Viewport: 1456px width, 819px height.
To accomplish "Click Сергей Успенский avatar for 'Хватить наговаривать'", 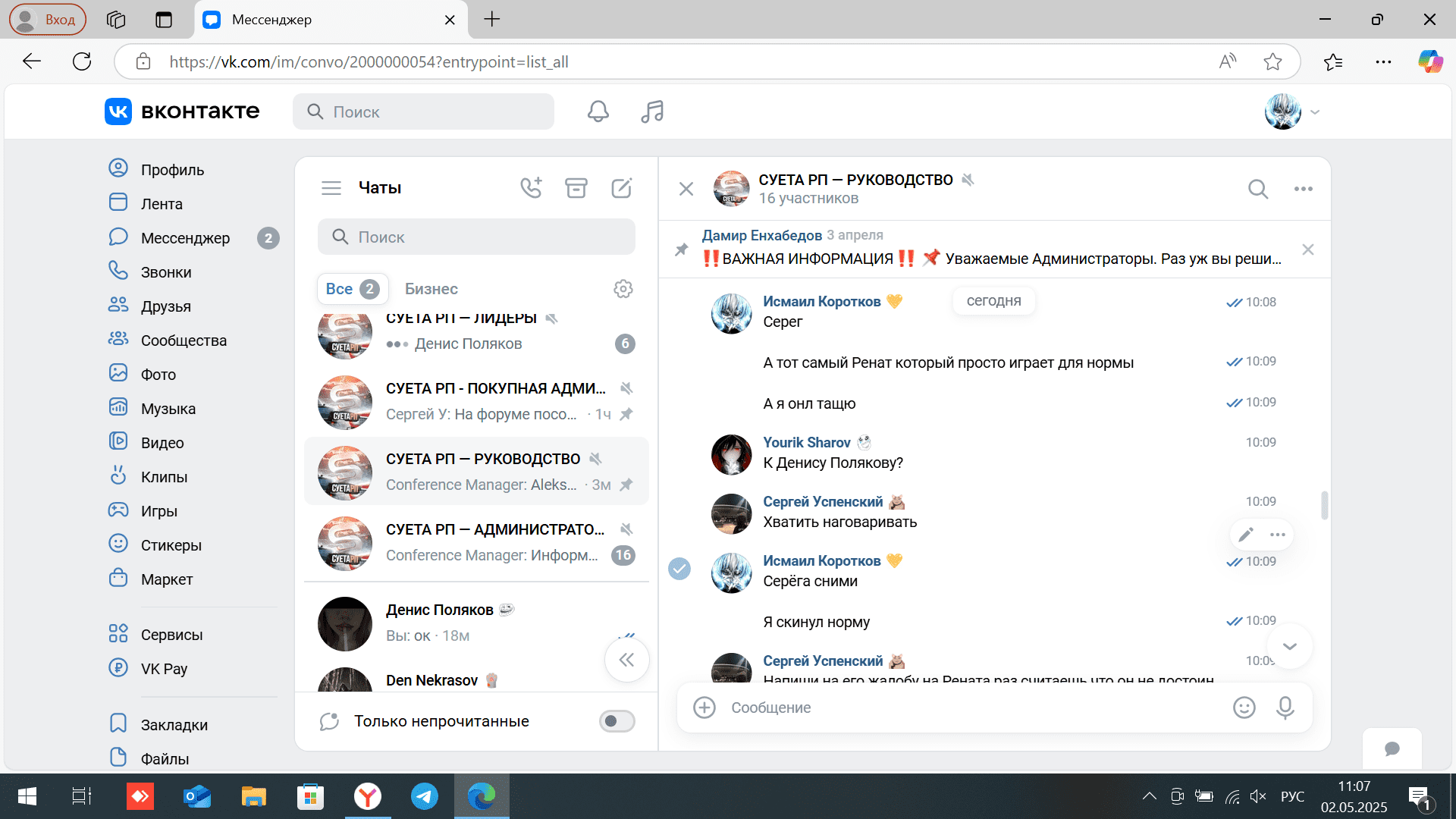I will [731, 513].
